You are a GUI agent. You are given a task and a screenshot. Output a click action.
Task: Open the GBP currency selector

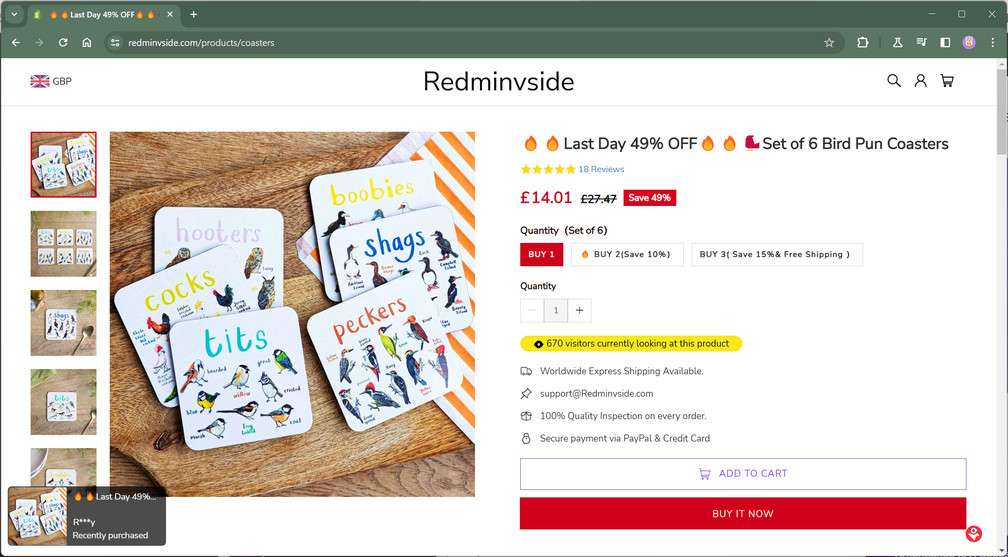tap(51, 81)
